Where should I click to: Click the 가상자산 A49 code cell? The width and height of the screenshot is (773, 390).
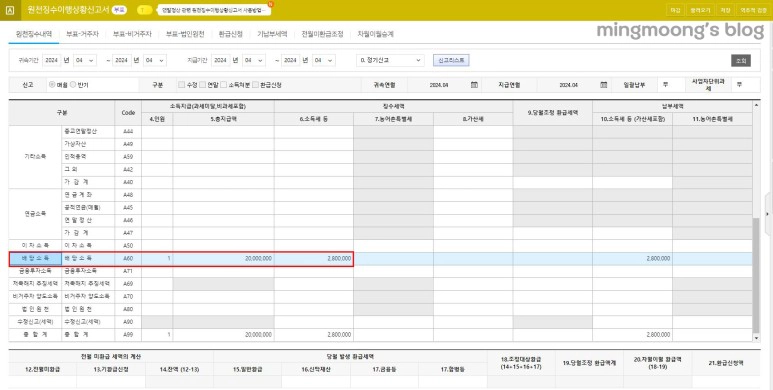pyautogui.click(x=128, y=144)
